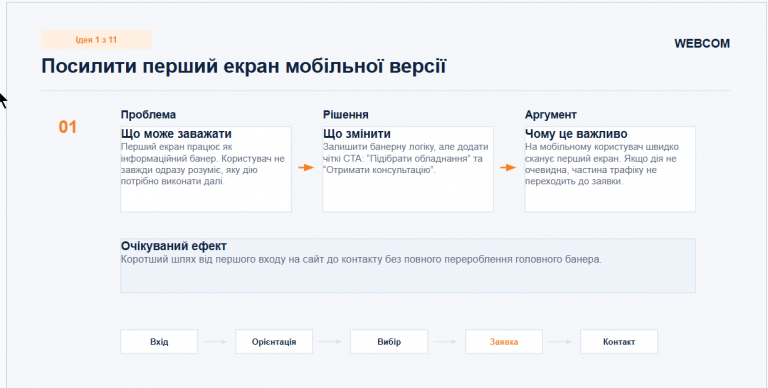Select the 'Що може заважати' card heading
Screen dimensions: 768x388
pos(176,134)
